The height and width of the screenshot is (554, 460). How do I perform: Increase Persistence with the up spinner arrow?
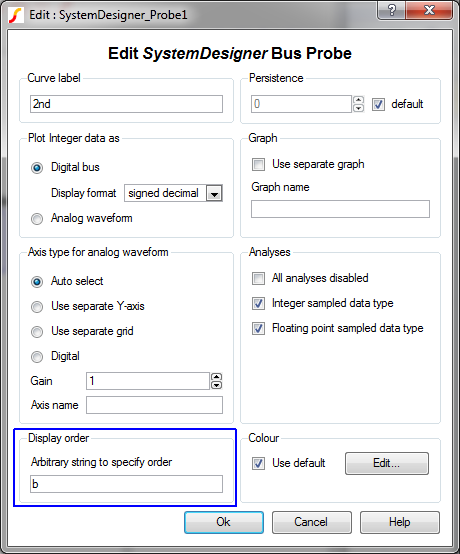coord(358,100)
